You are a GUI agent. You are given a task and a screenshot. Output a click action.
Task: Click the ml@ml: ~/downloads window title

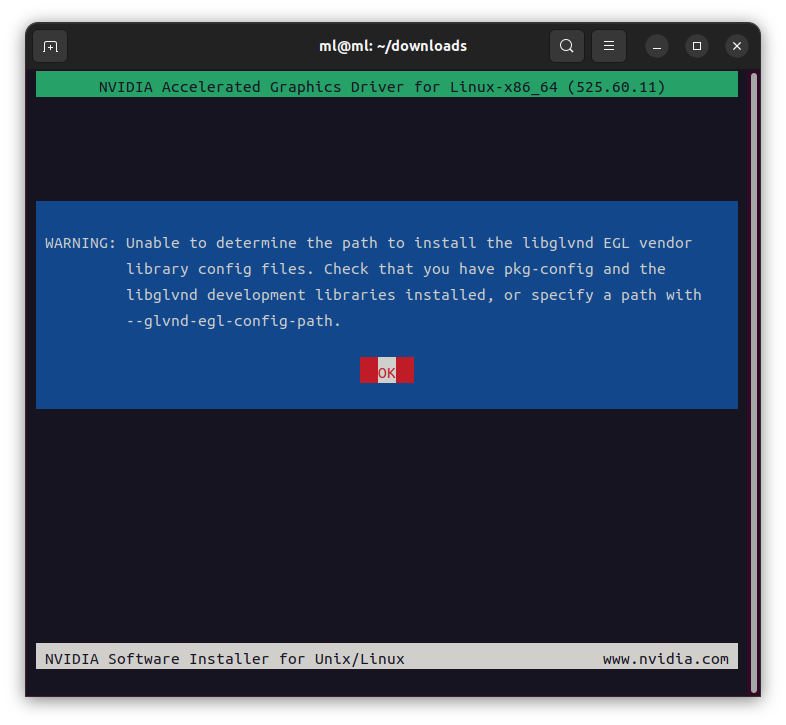point(393,46)
